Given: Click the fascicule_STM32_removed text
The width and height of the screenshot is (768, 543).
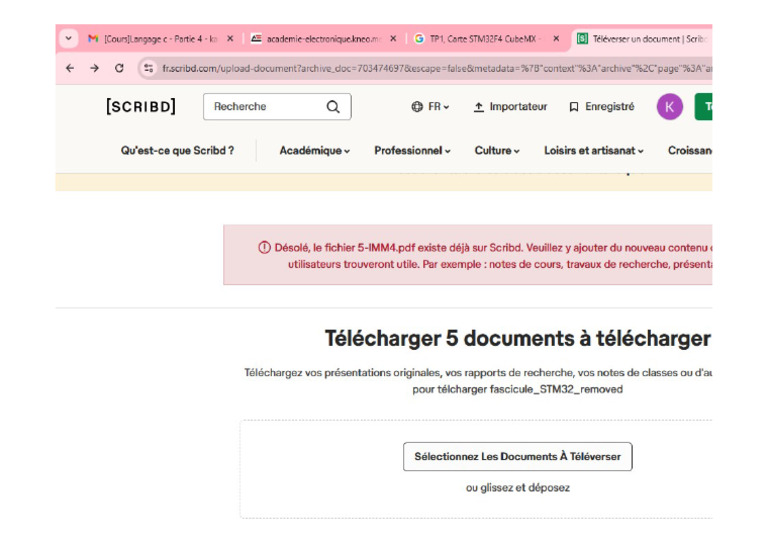Looking at the screenshot, I should coord(556,390).
